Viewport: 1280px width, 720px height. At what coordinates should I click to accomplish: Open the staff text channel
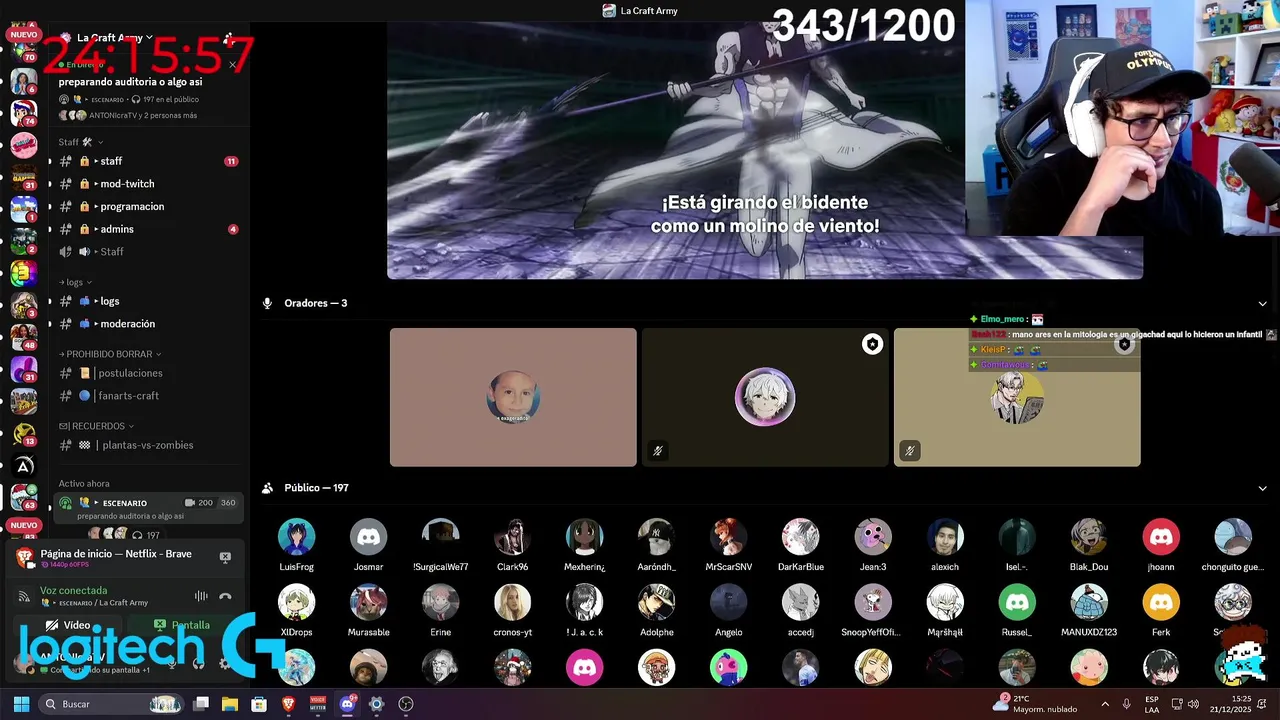coord(148,161)
